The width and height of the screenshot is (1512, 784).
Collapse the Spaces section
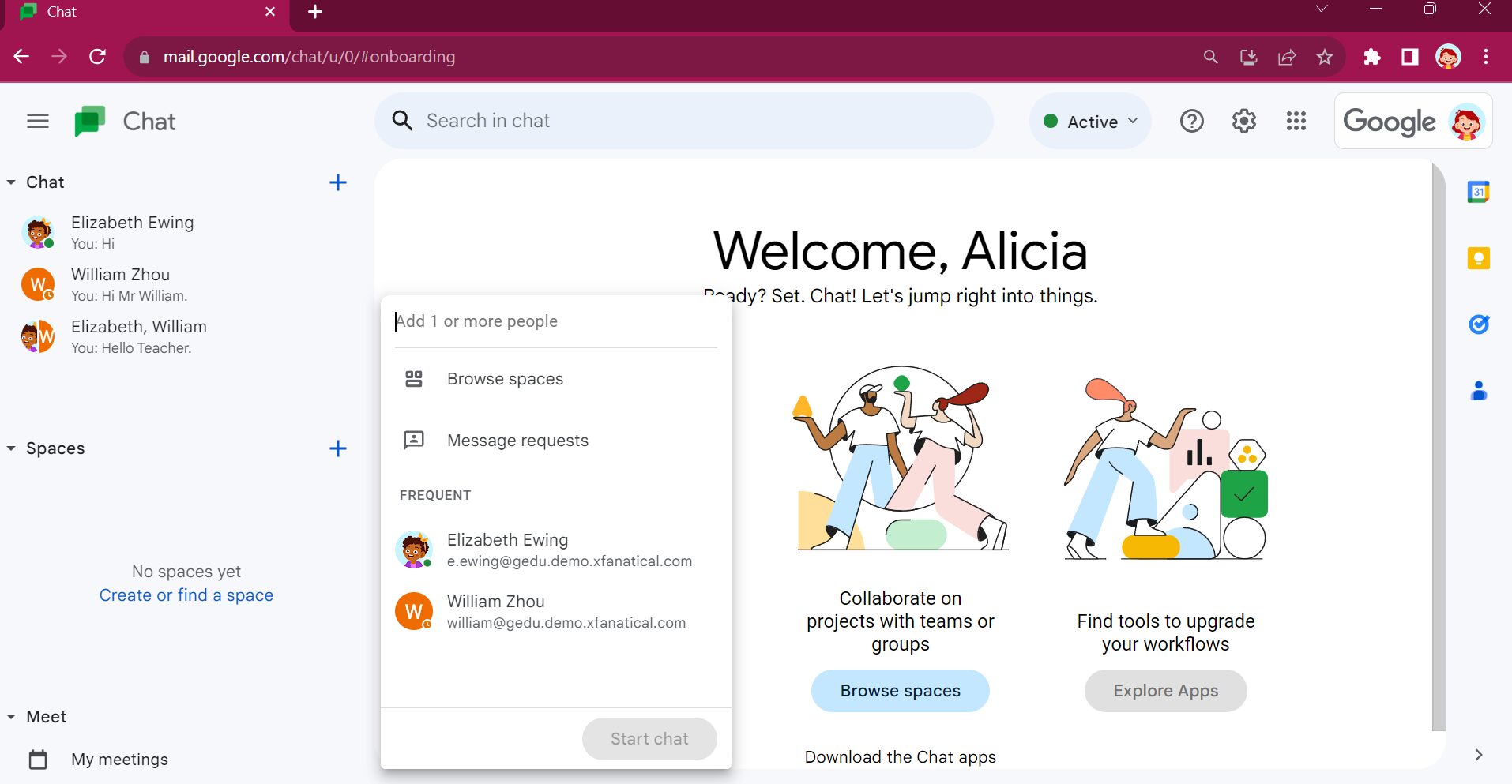click(x=11, y=448)
